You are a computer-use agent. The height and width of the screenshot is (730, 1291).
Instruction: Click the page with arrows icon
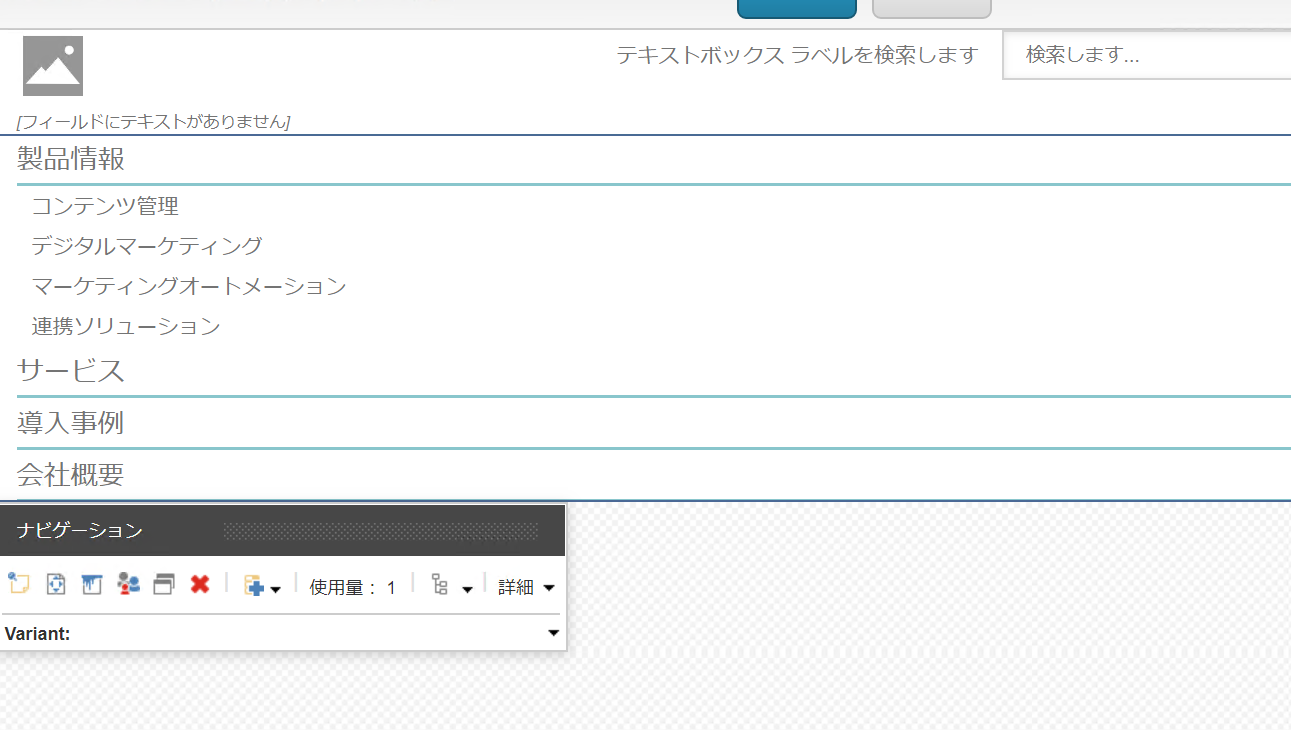pos(56,585)
